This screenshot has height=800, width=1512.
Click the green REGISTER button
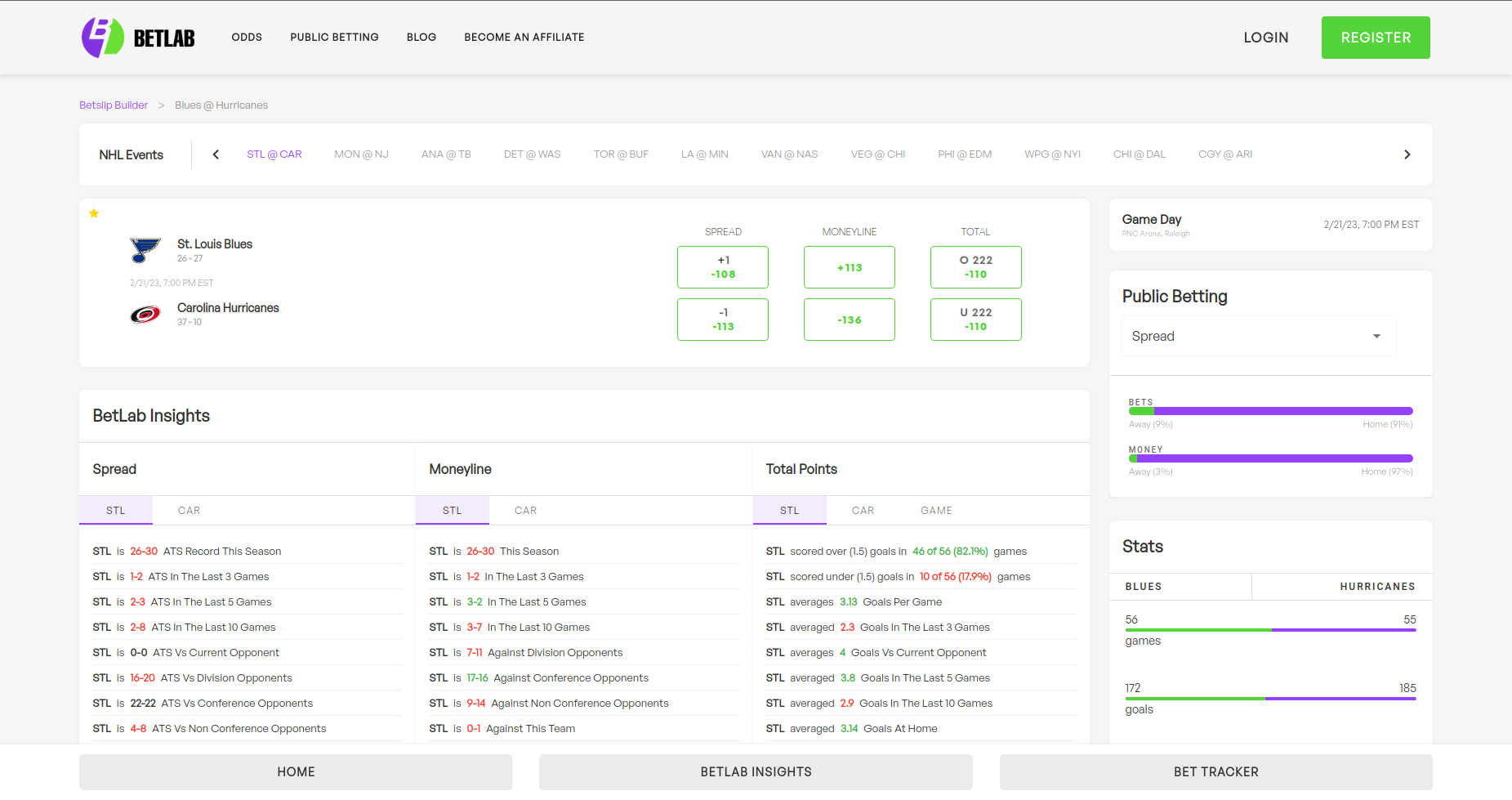click(1376, 38)
